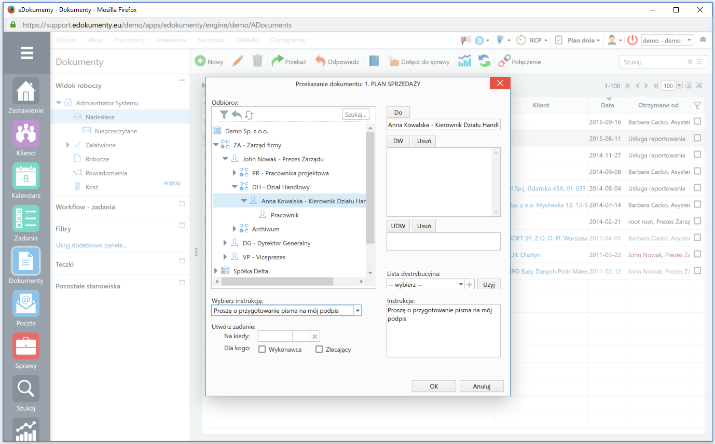Click the filter funnel icon in Odbiorcy

[x=223, y=115]
